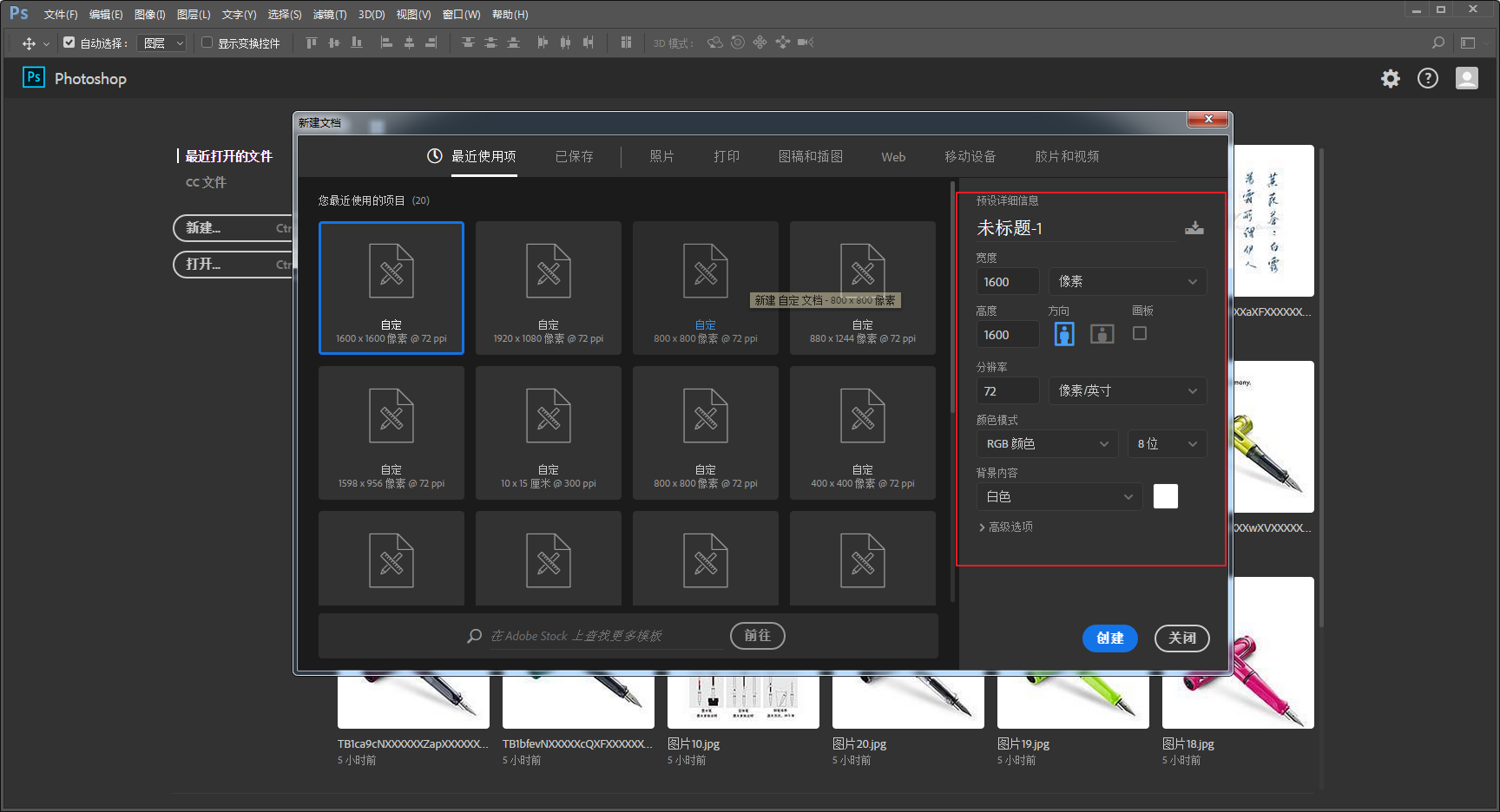Open the 文件(F) menu
The image size is (1500, 812).
pyautogui.click(x=61, y=15)
